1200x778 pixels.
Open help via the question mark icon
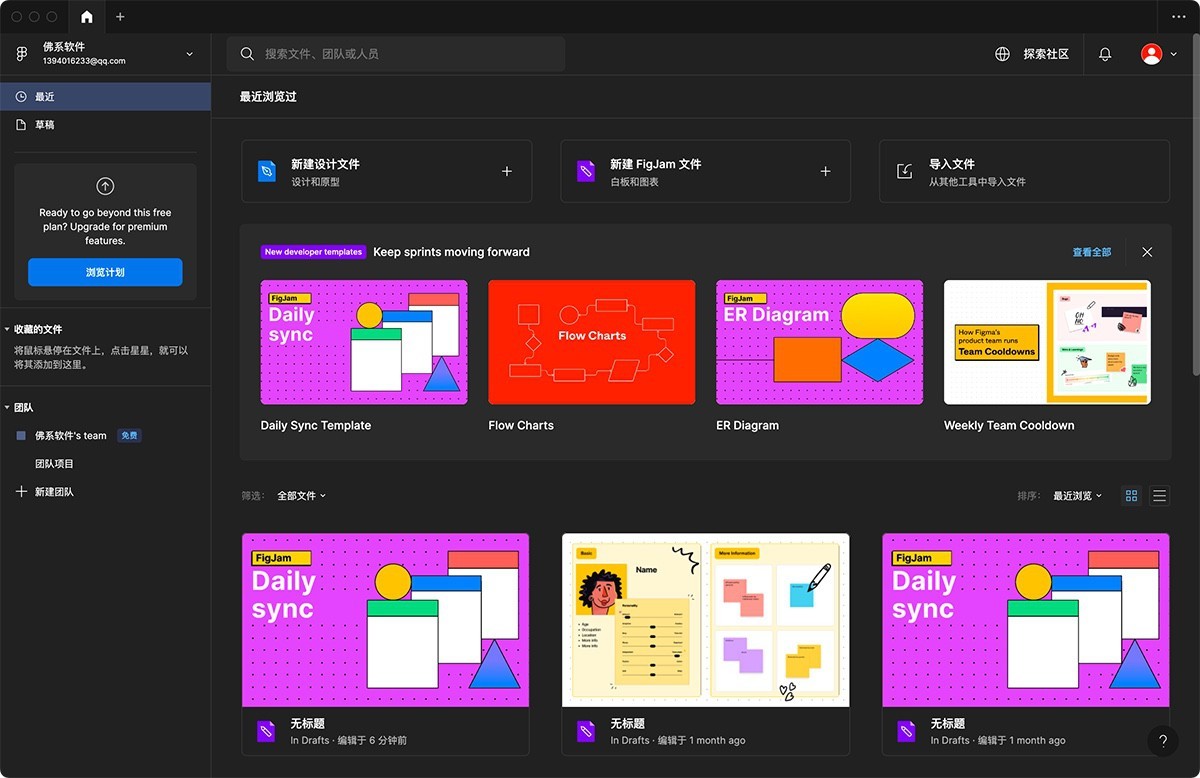[1163, 741]
